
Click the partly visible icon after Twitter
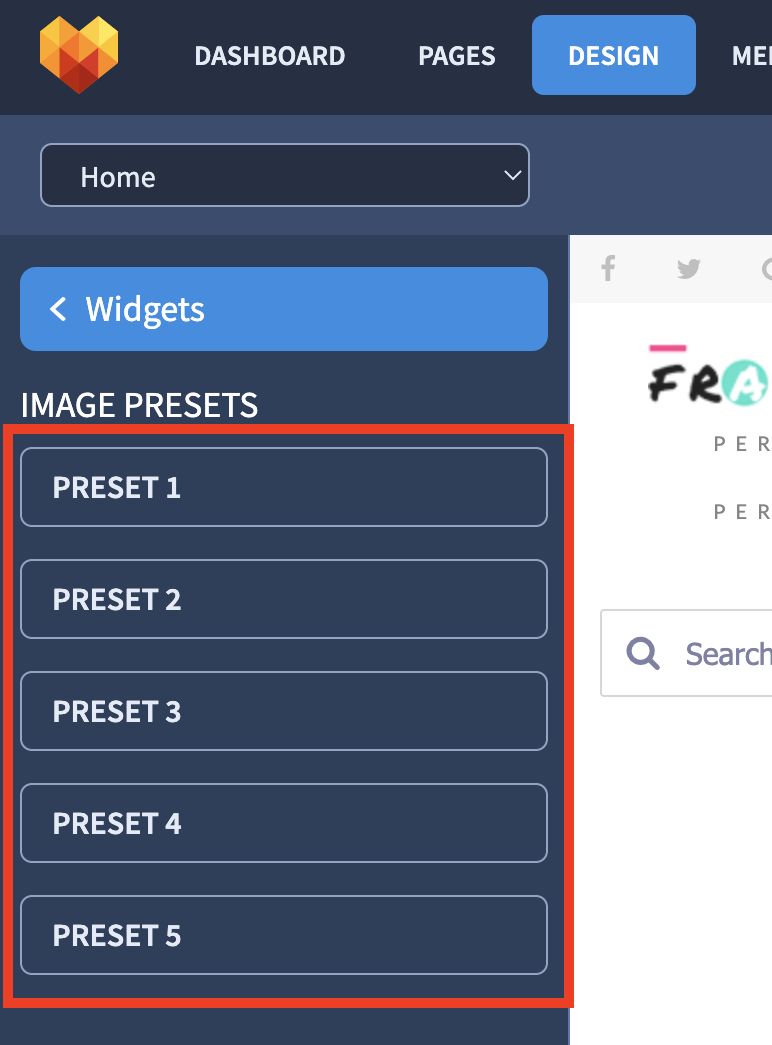[766, 269]
